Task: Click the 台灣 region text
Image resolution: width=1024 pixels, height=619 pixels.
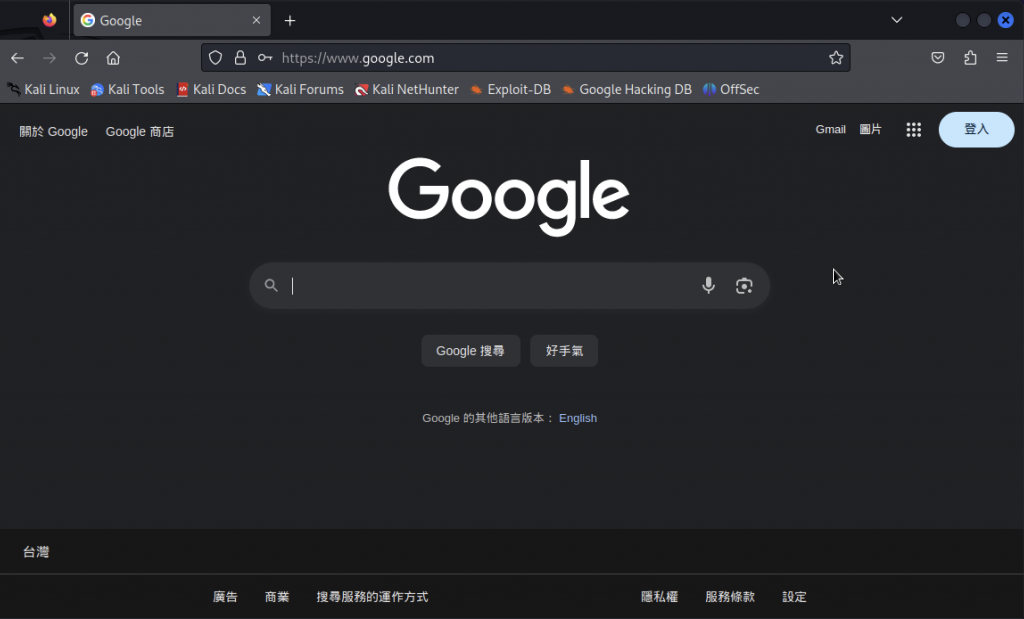Action: point(36,552)
